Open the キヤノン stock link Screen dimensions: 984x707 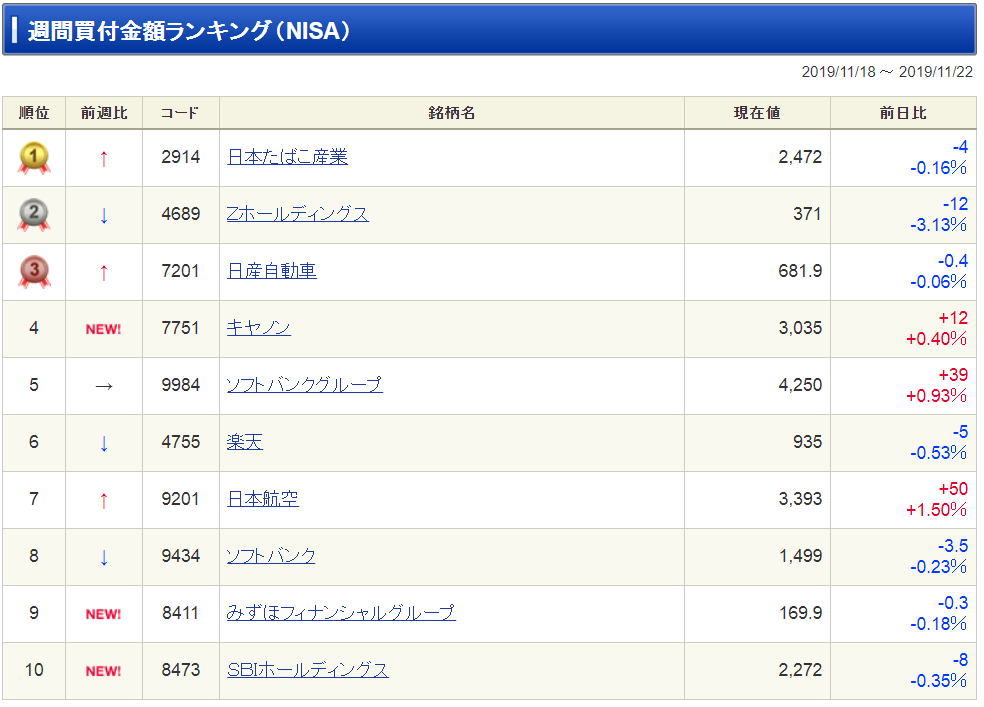[x=259, y=328]
